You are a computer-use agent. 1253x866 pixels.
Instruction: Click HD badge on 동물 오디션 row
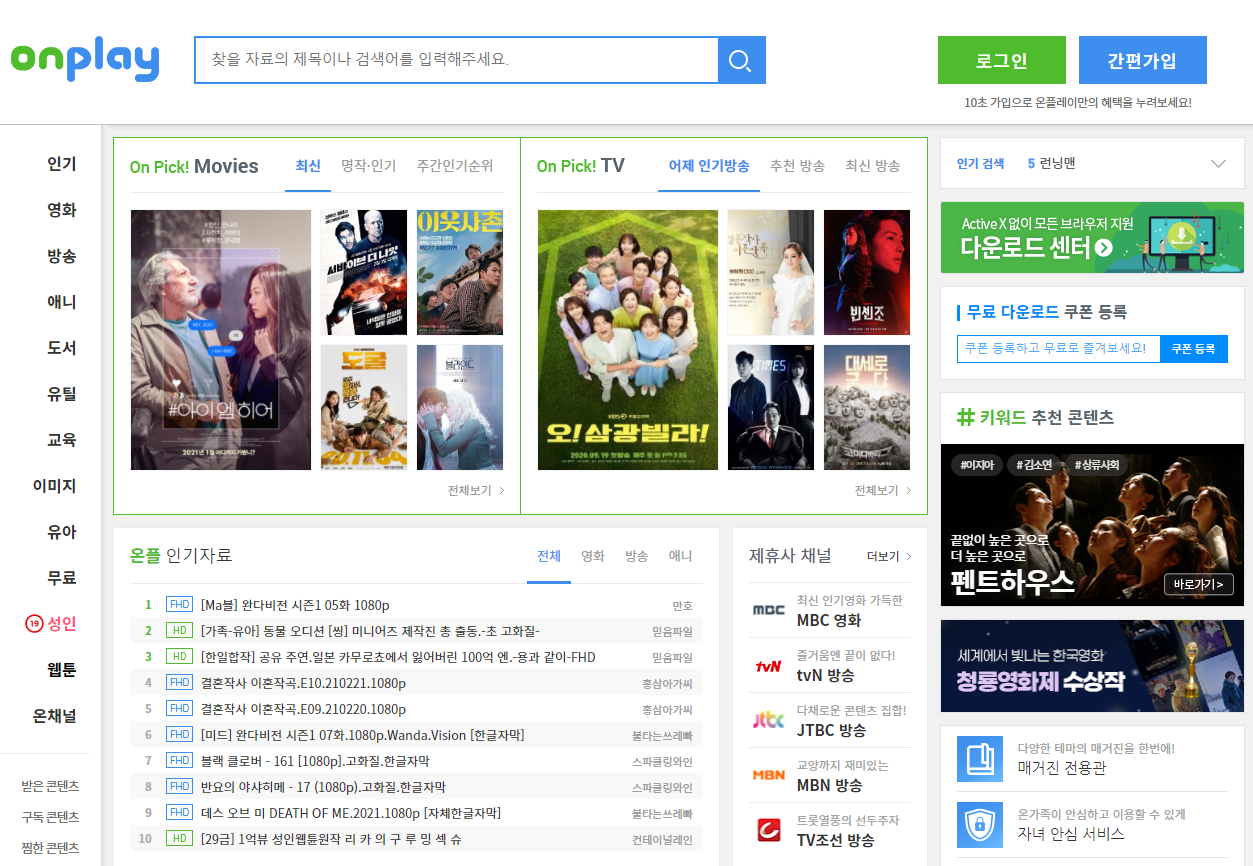pos(180,631)
